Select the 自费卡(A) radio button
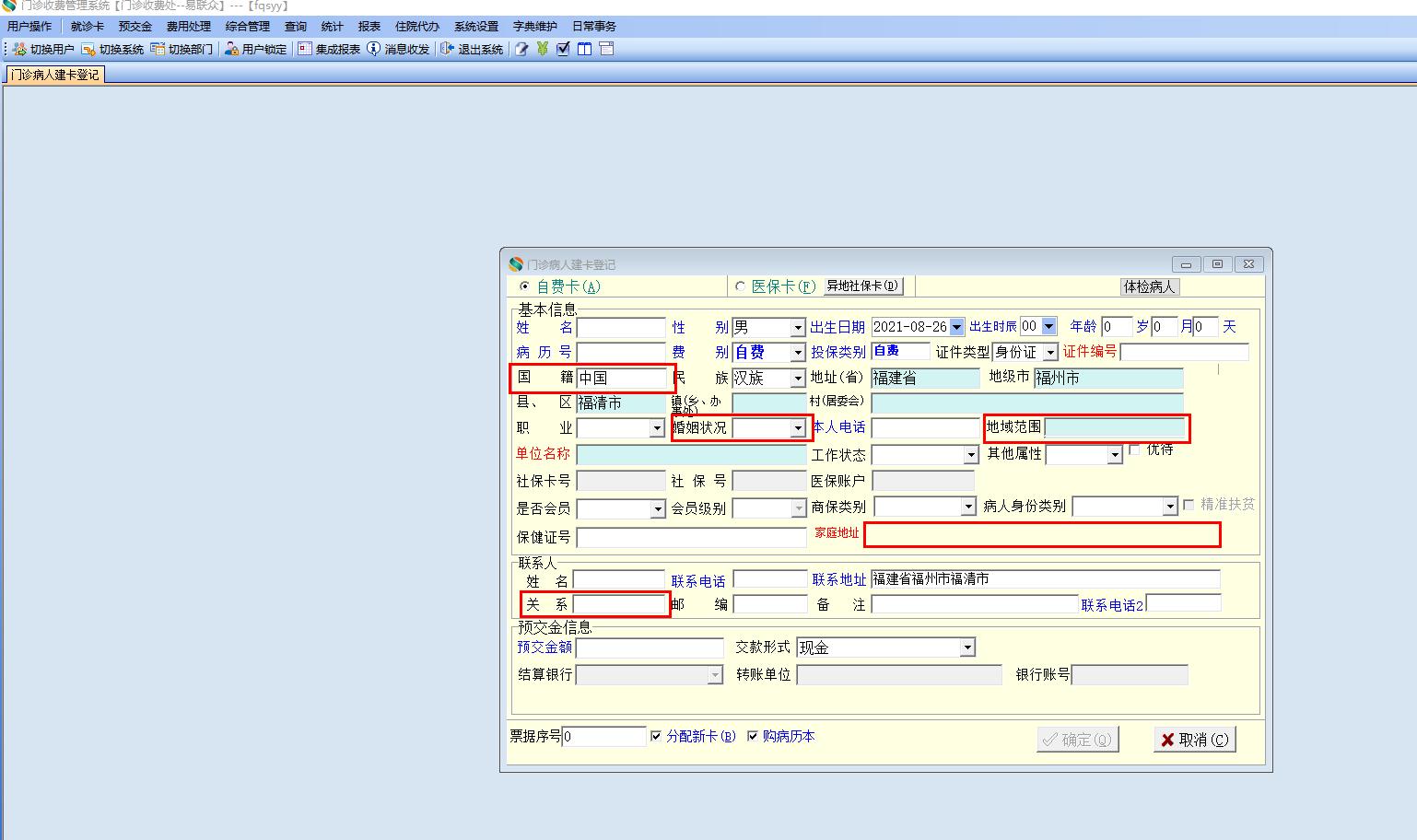The width and height of the screenshot is (1417, 840). (525, 286)
